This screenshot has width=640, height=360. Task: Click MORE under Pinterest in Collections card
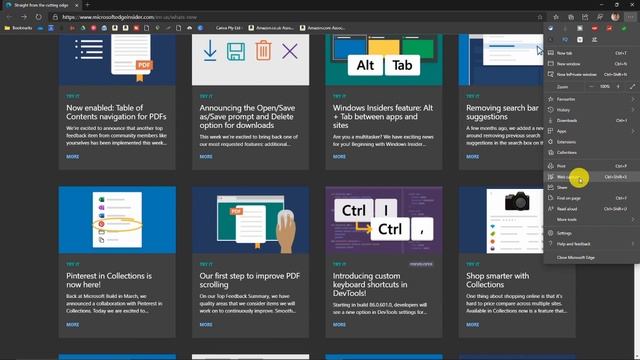[x=73, y=325]
